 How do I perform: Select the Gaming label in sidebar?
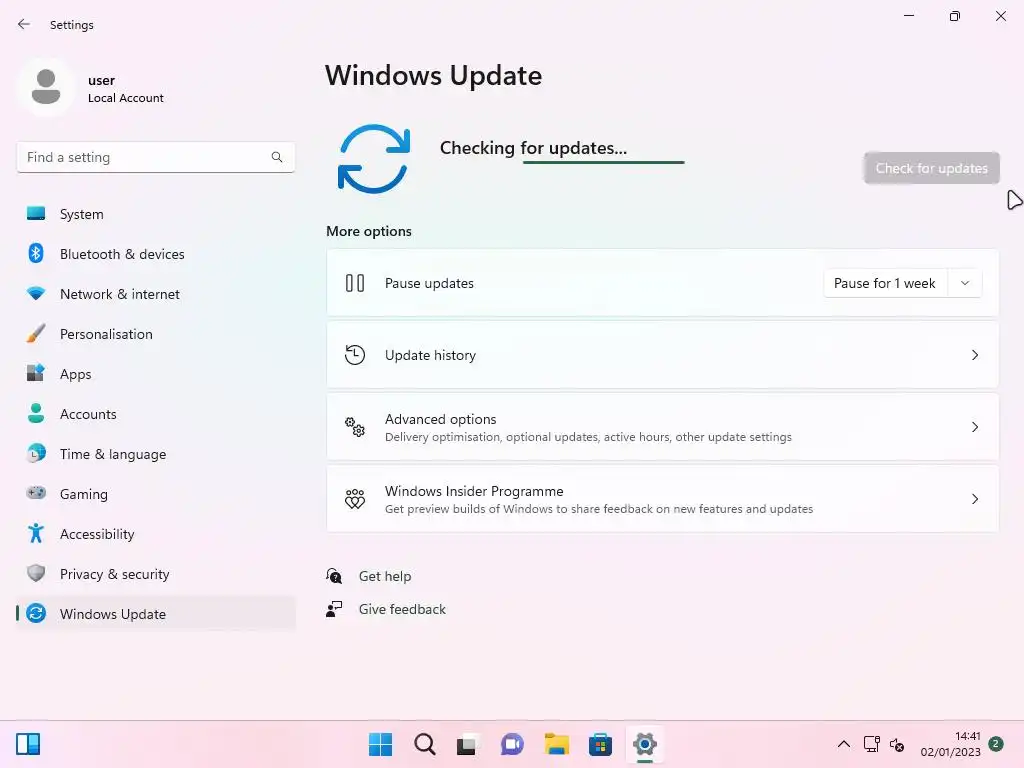[84, 494]
